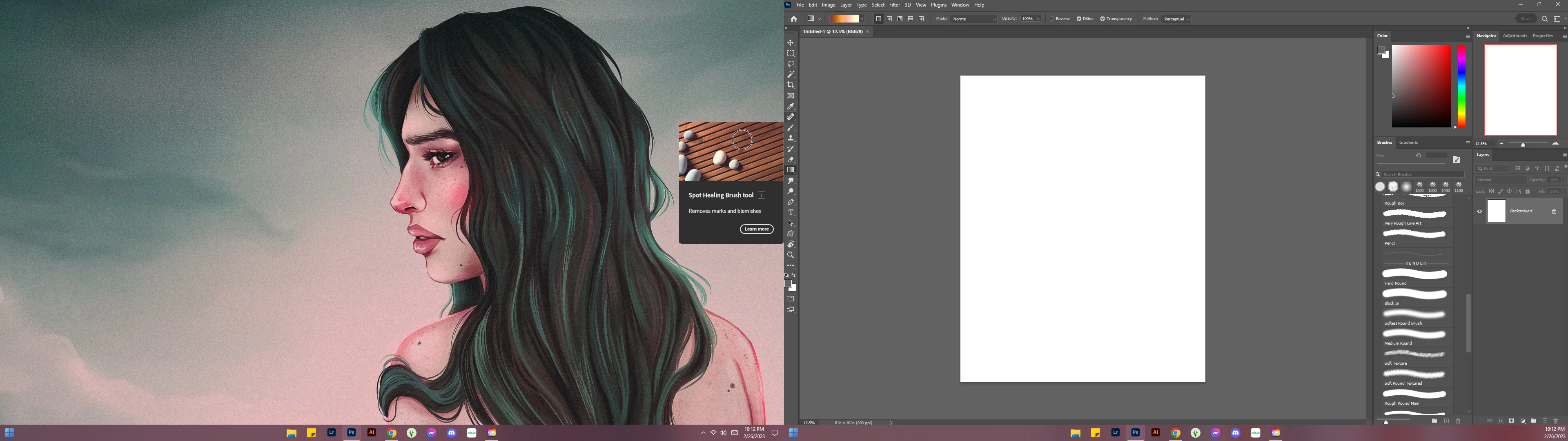Screen dimensions: 1568x441
Task: Choose the Radial Gradient style icon
Action: pyautogui.click(x=889, y=19)
